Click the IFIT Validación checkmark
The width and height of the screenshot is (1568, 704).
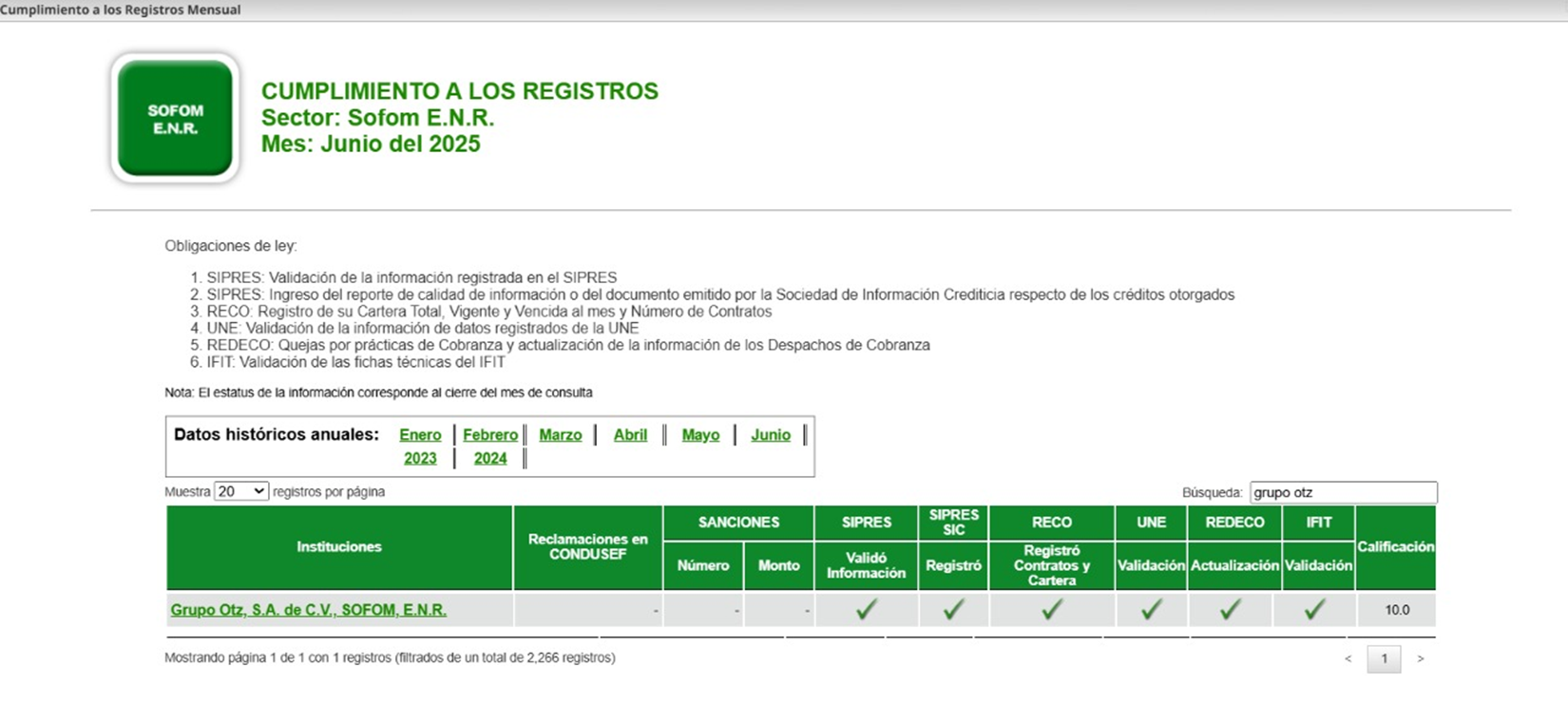click(x=1315, y=610)
